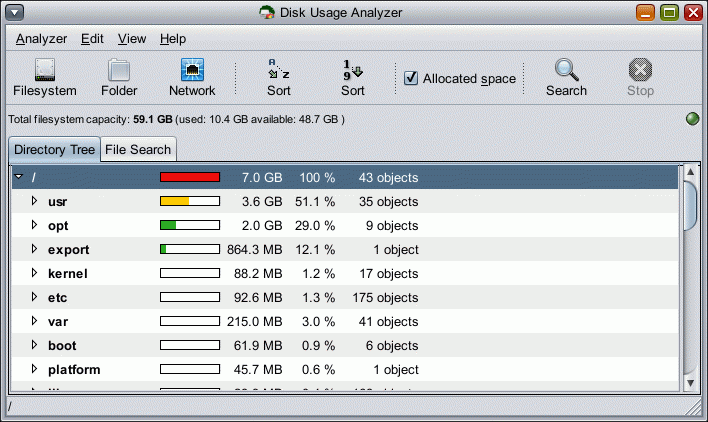Open the View menu
This screenshot has width=708, height=422.
(131, 39)
